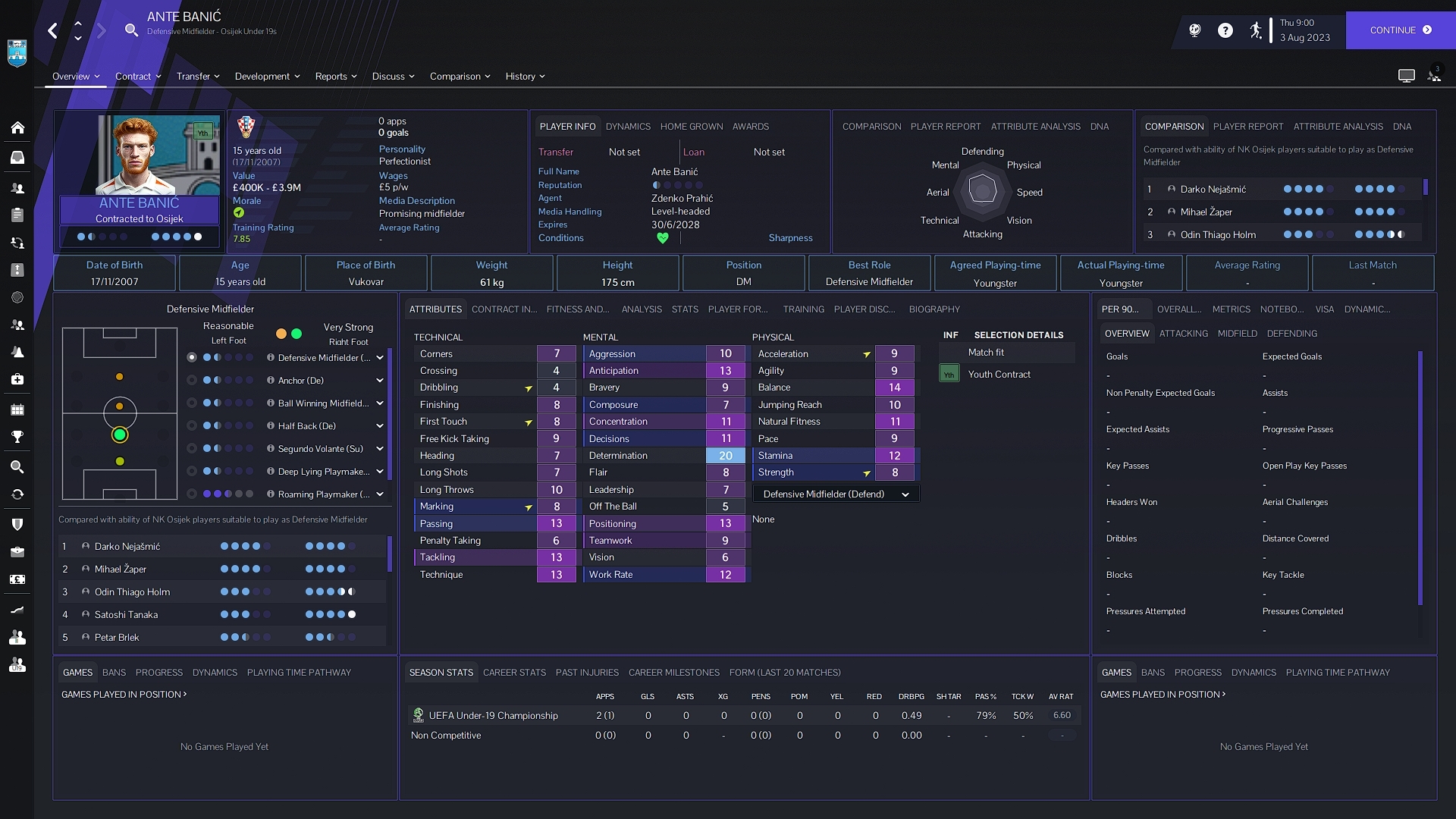The height and width of the screenshot is (819, 1456).
Task: Open the Comparison dropdown menu
Action: pyautogui.click(x=460, y=77)
